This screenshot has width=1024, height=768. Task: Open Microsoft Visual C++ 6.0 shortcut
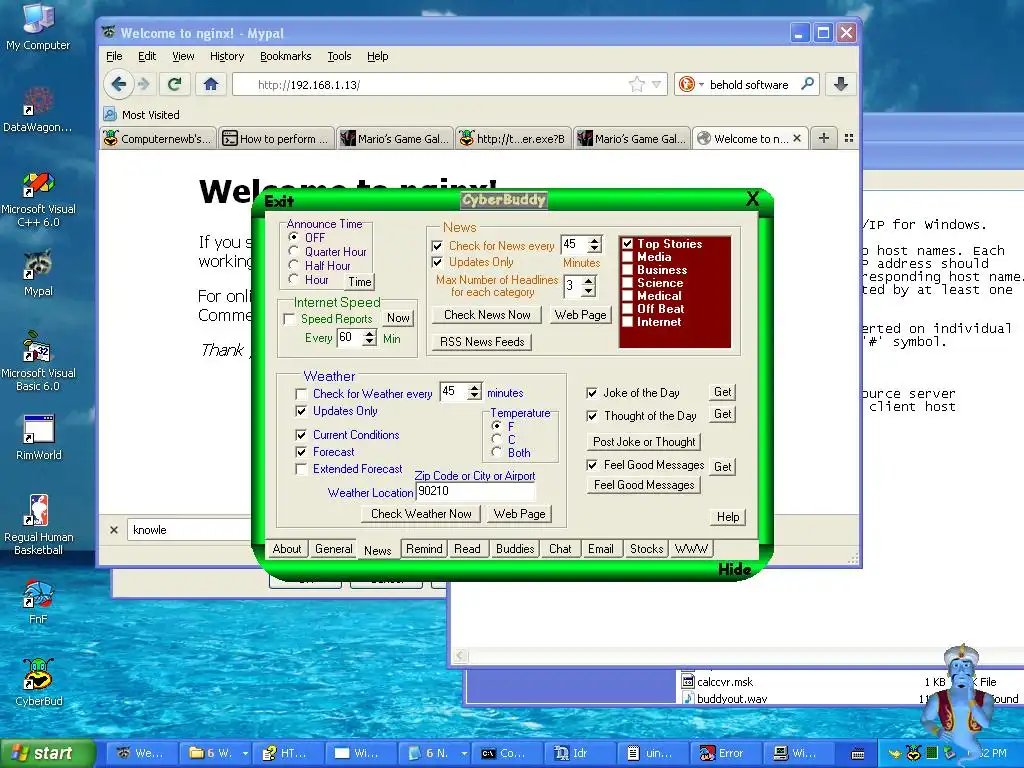click(x=38, y=199)
